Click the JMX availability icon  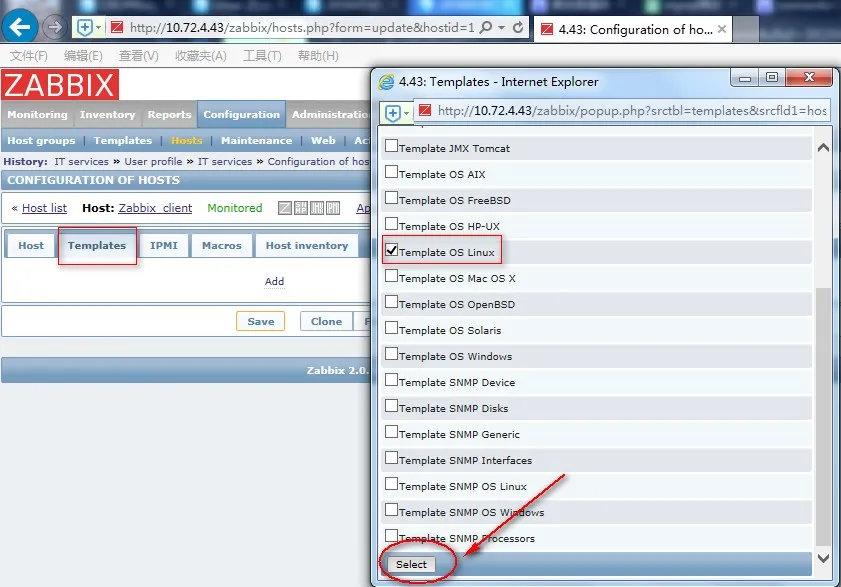coord(317,208)
